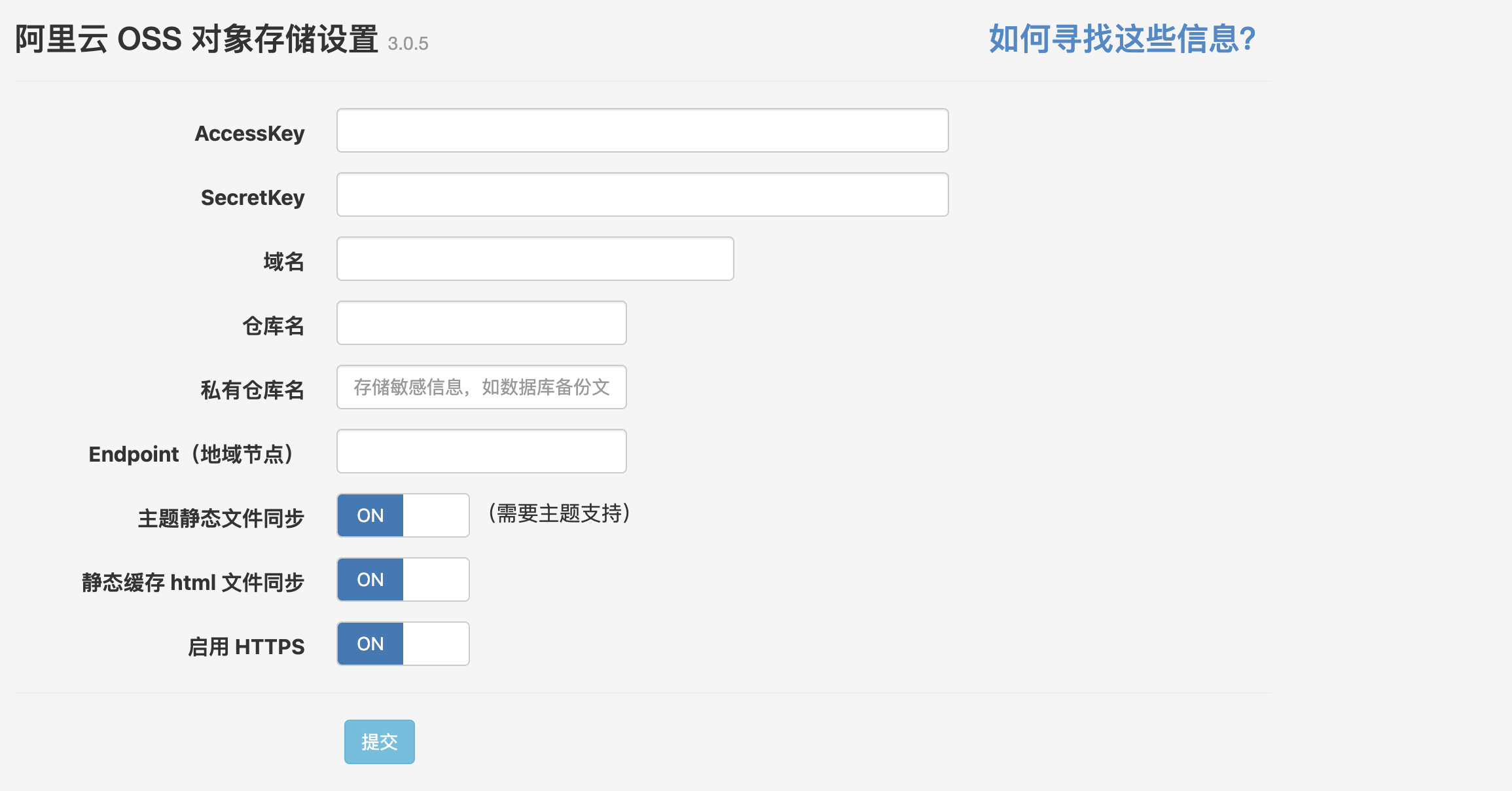This screenshot has height=791, width=1512.
Task: Open the 如何寻找这些信息? help link
Action: coord(1122,39)
